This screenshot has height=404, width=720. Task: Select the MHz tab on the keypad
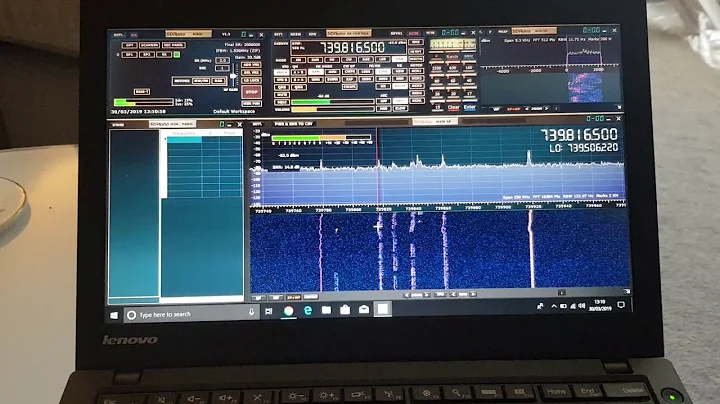(x=469, y=56)
